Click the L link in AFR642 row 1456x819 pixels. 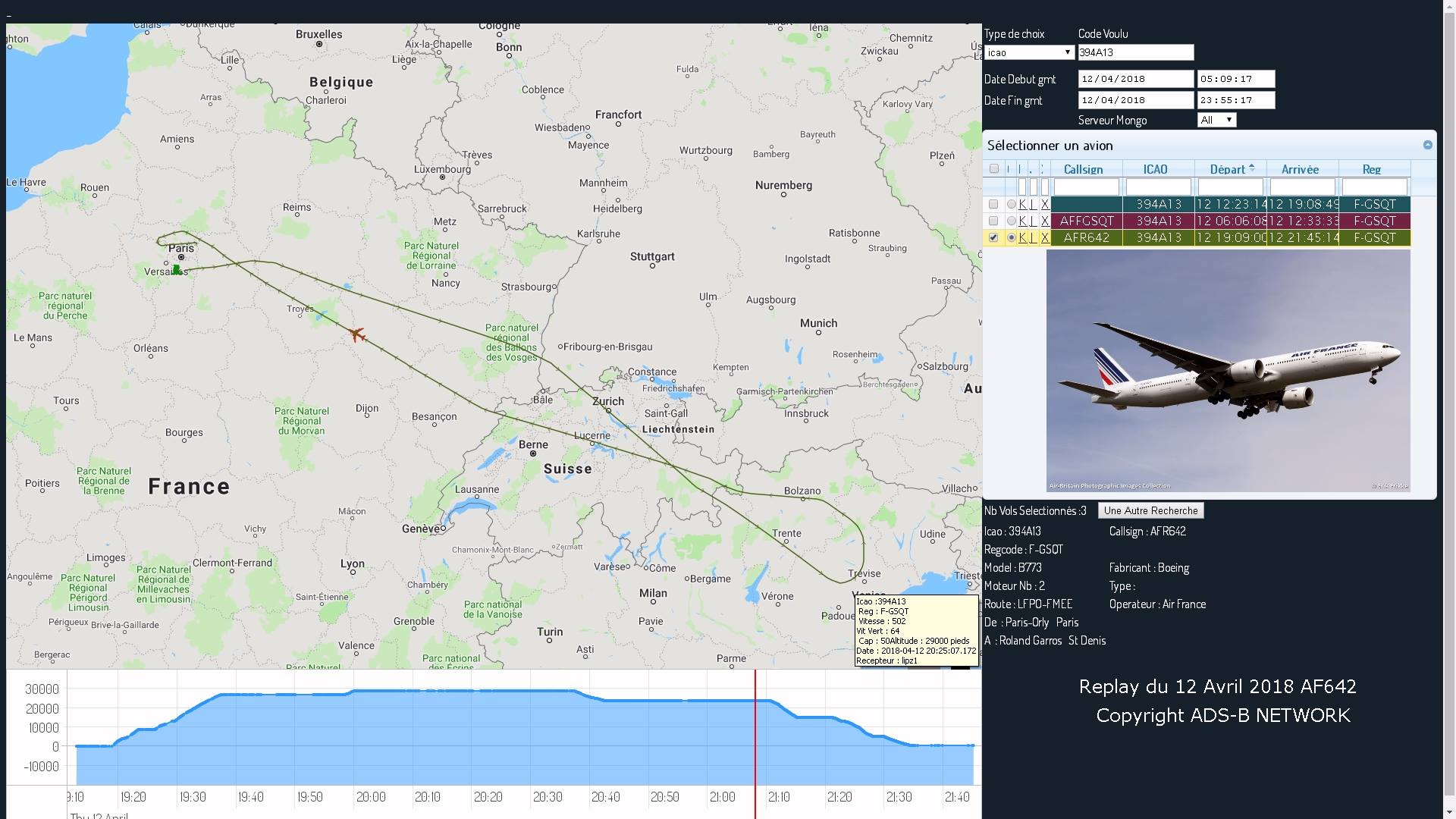(1033, 237)
